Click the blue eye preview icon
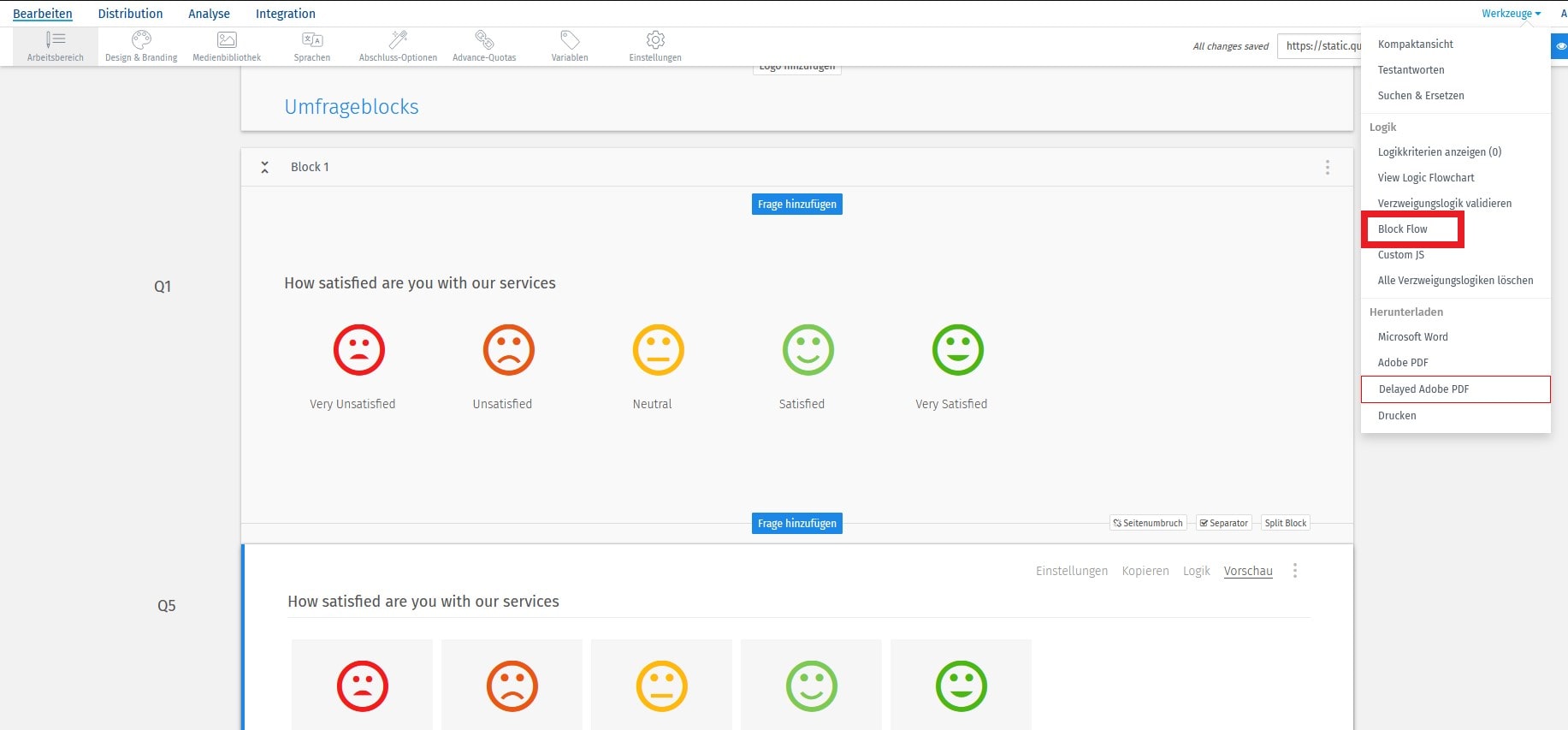 click(1560, 46)
